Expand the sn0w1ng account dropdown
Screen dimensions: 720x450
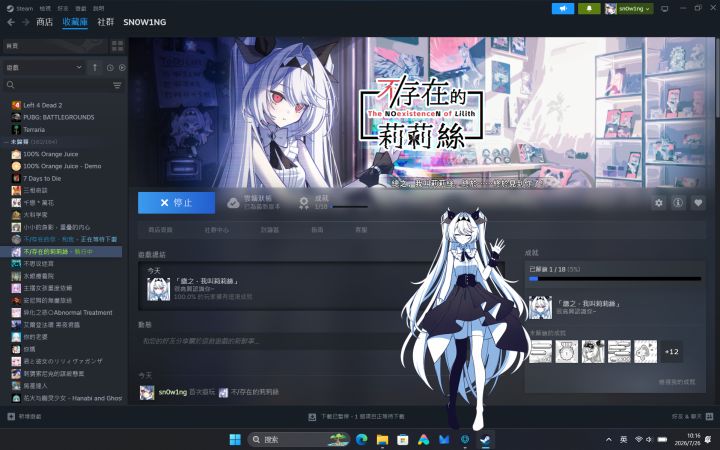coord(629,8)
